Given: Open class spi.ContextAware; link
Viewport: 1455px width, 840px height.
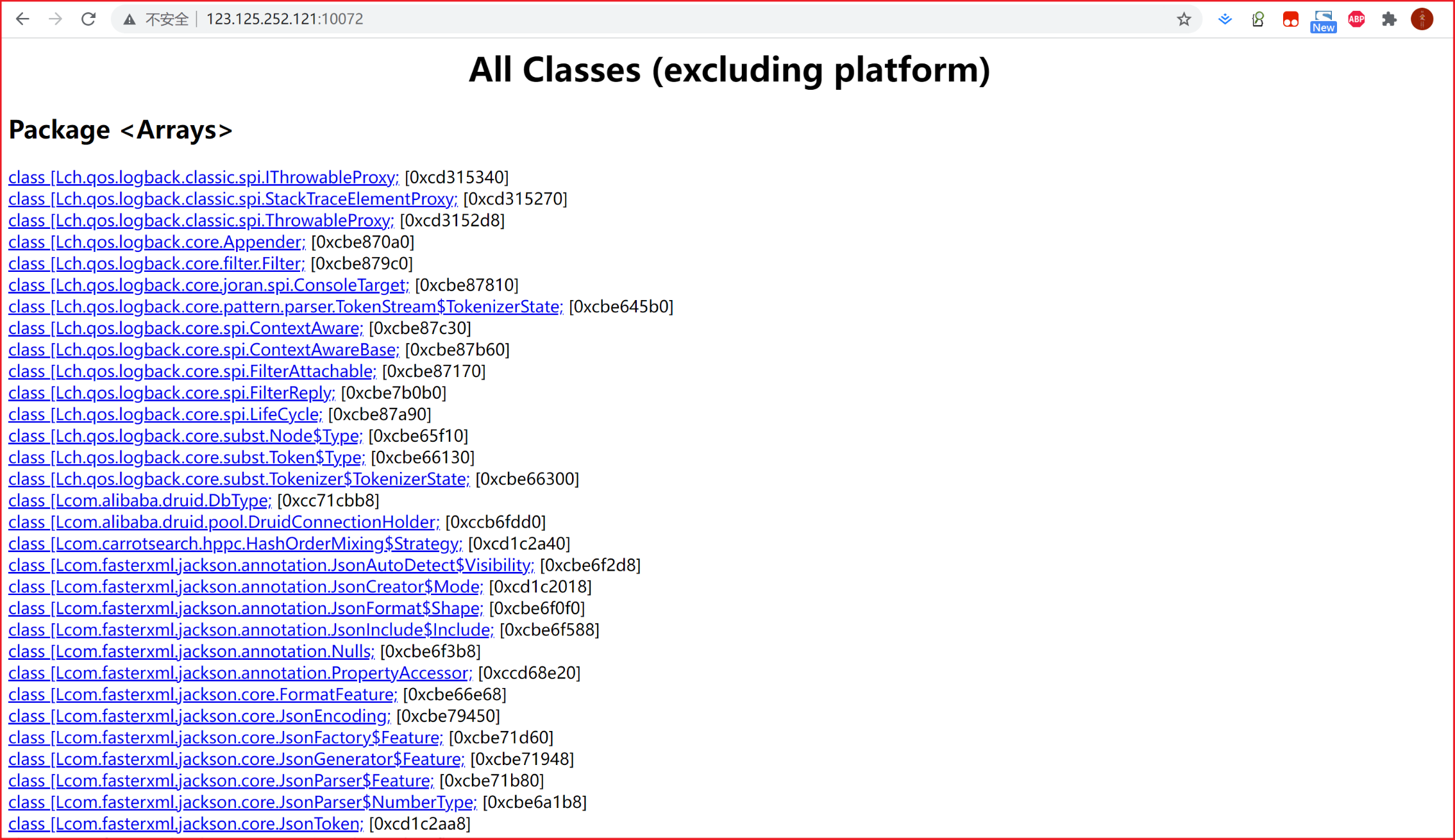Looking at the screenshot, I should pyautogui.click(x=185, y=328).
